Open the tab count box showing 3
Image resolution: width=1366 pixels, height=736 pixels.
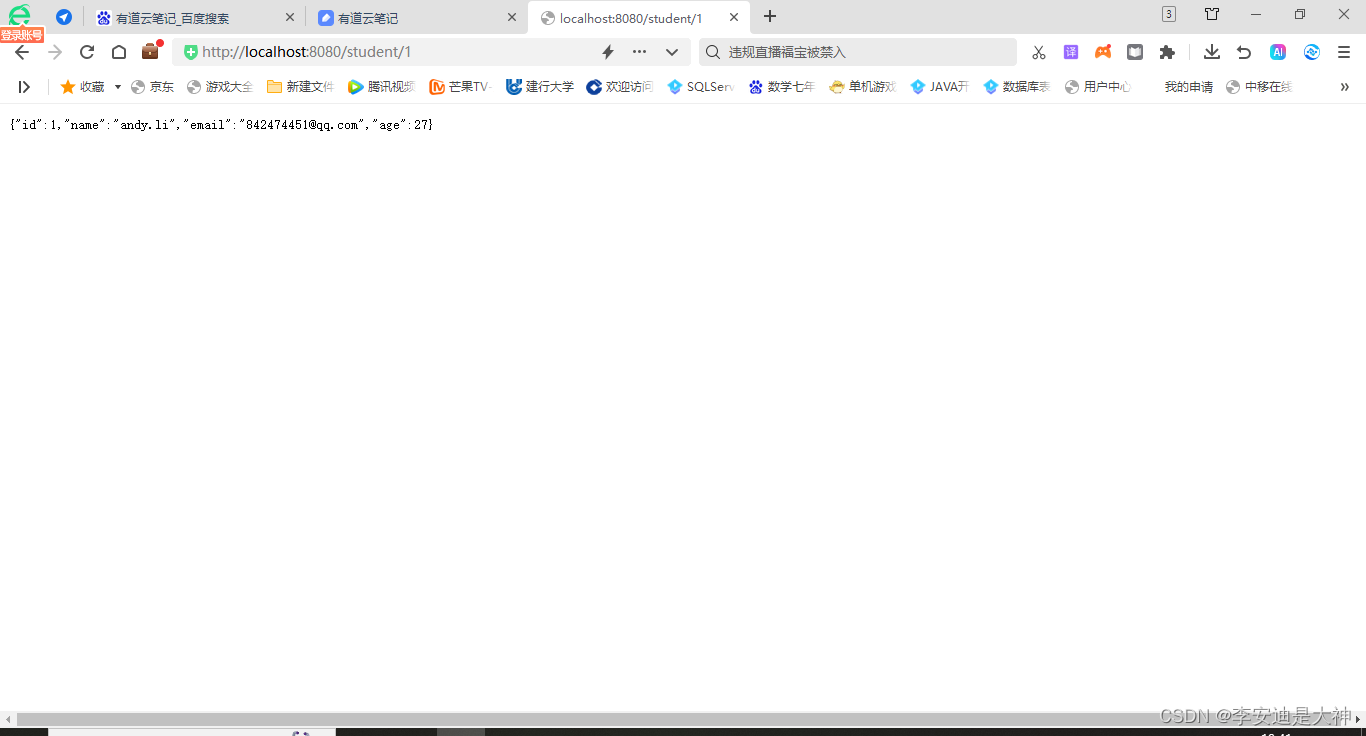click(1169, 14)
